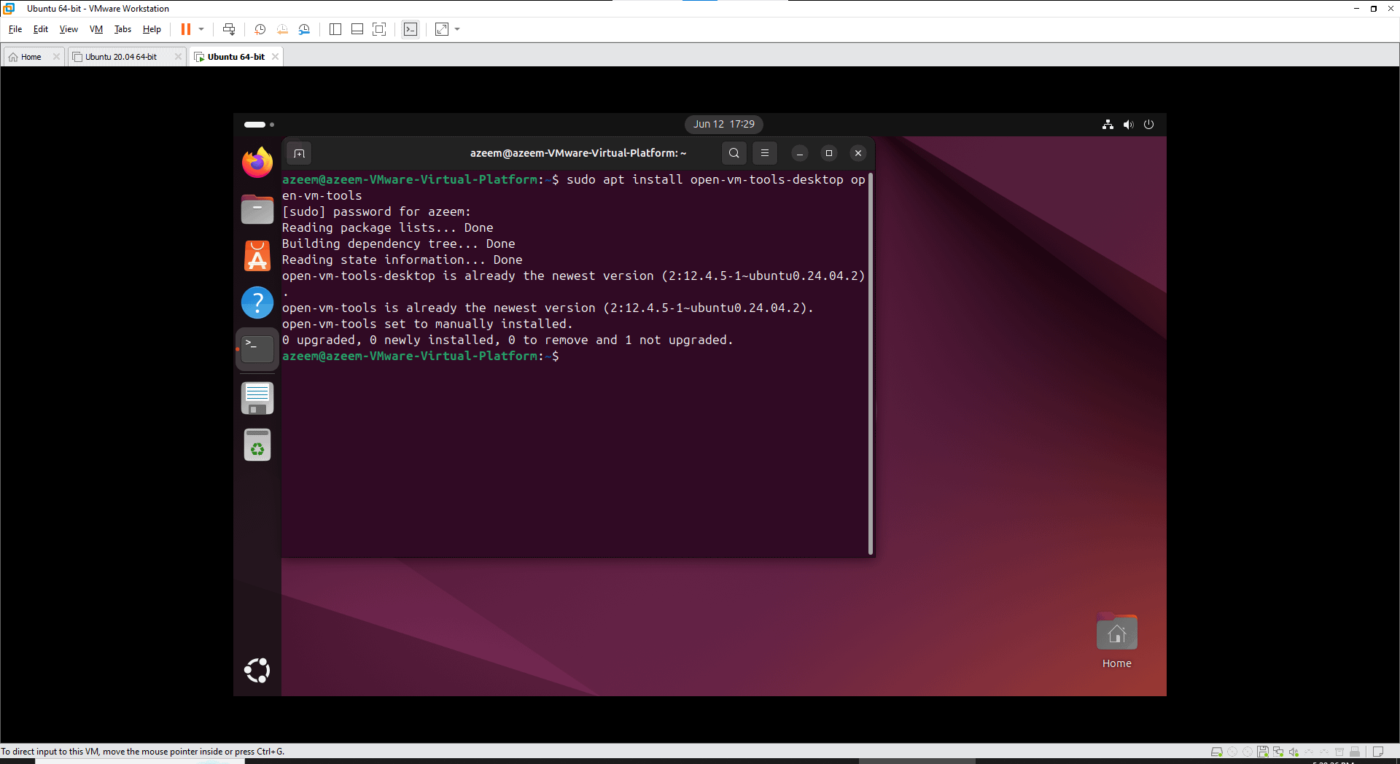
Task: Show or hide the VMware library pane
Action: point(335,29)
